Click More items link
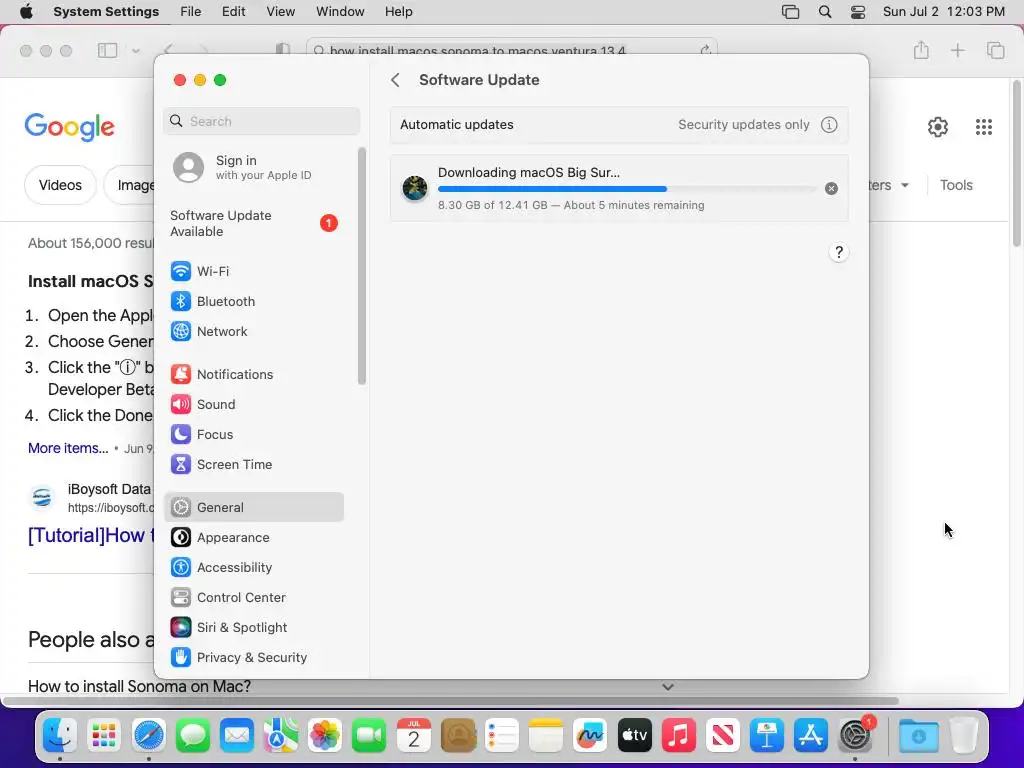Image resolution: width=1024 pixels, height=768 pixels. pyautogui.click(x=68, y=448)
